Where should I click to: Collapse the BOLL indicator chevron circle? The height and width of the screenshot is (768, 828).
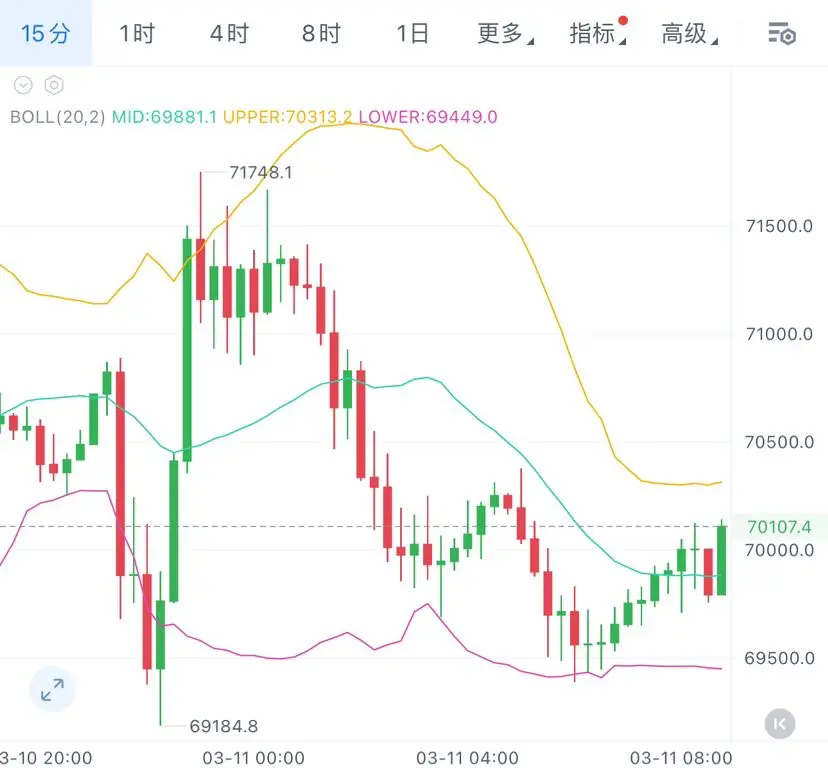pyautogui.click(x=23, y=85)
